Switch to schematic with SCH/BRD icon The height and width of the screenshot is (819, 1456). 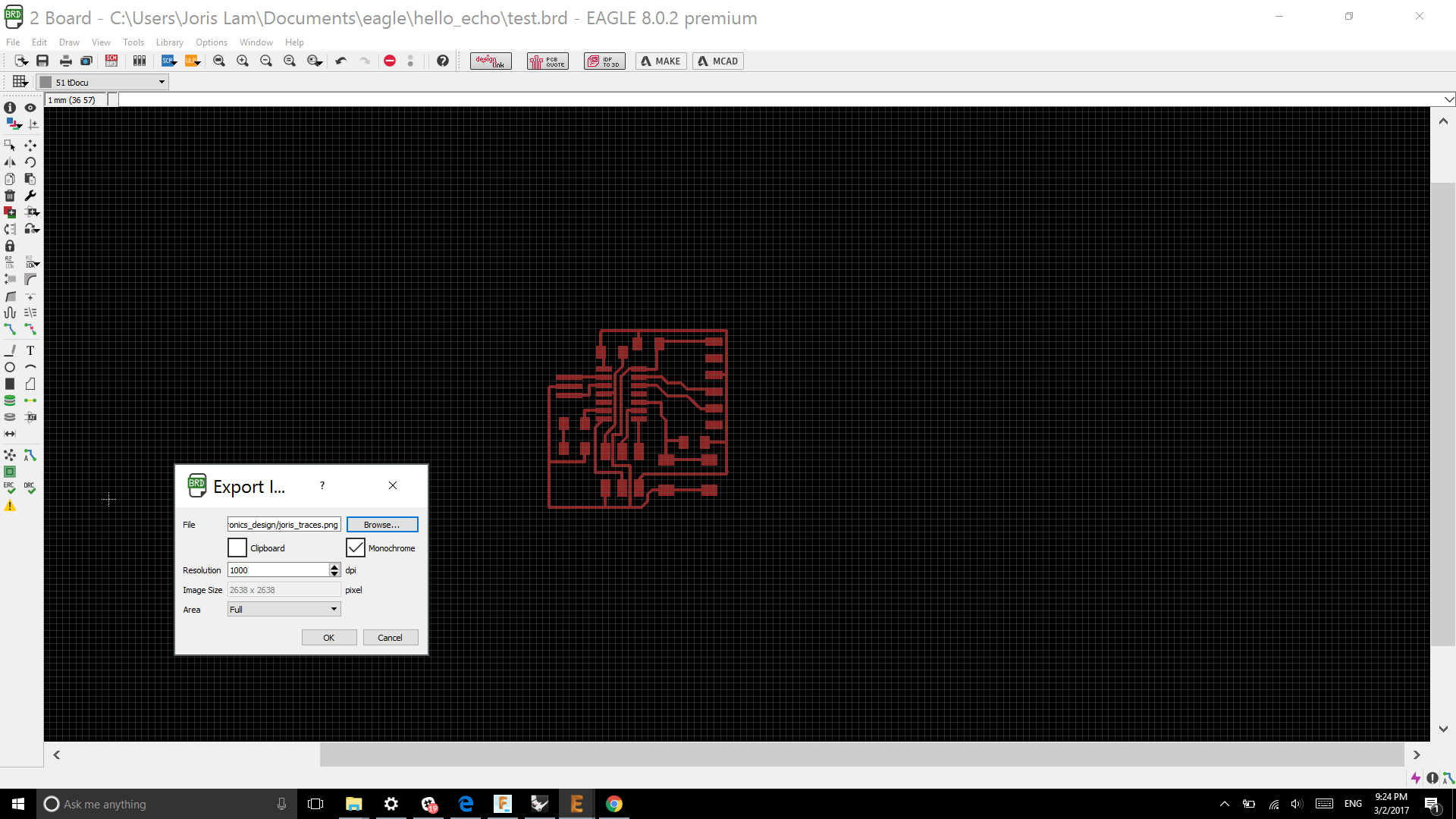pos(111,61)
